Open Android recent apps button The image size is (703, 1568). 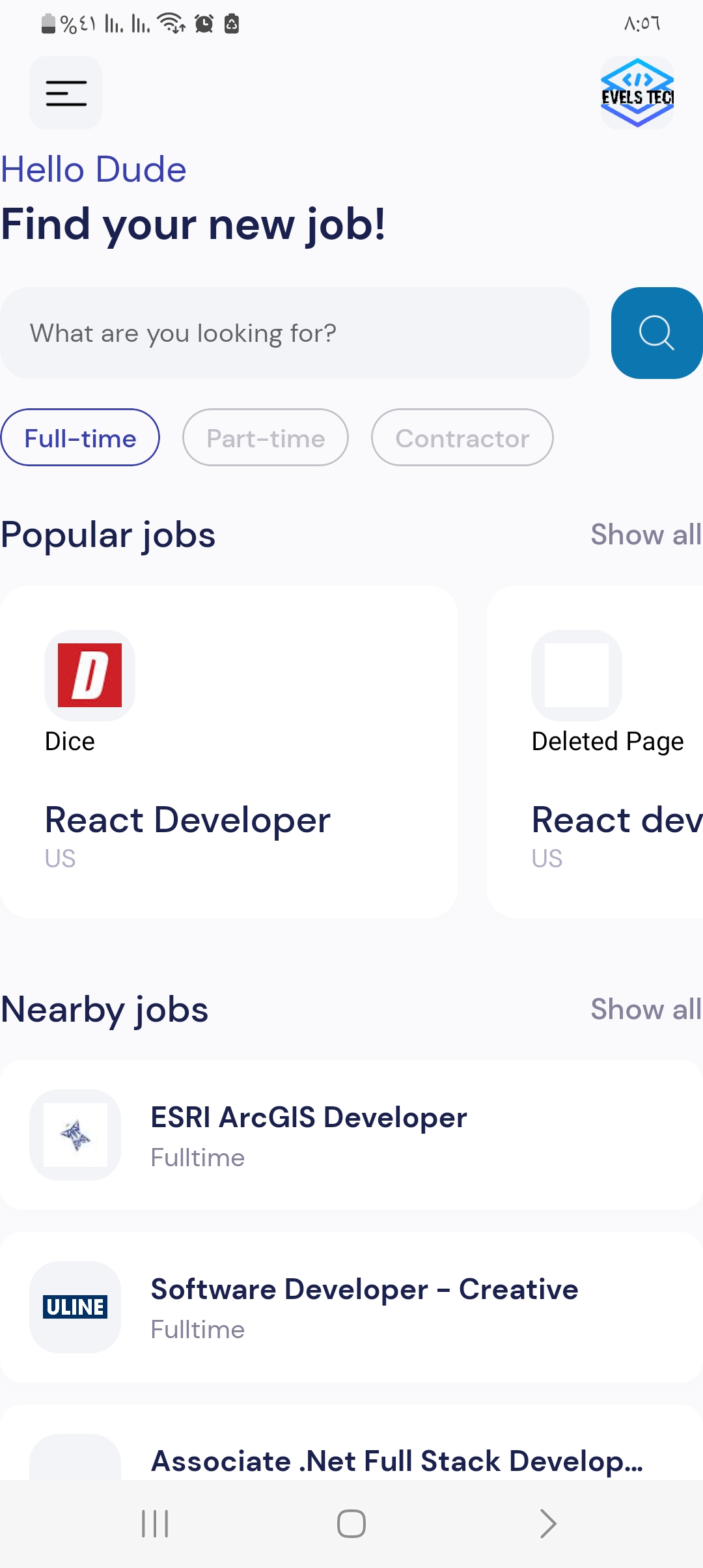(155, 1524)
